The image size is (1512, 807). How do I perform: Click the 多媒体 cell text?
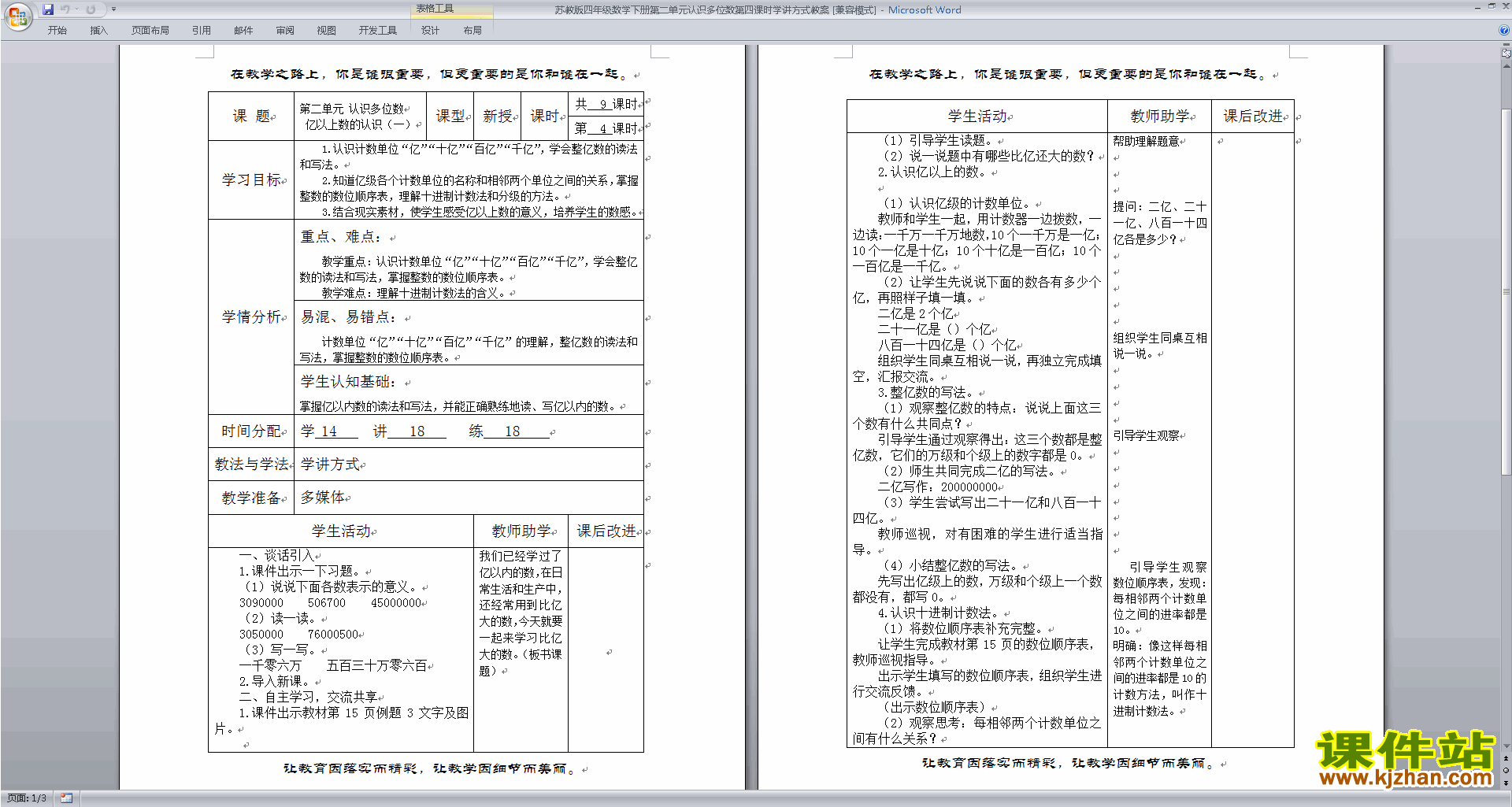click(x=323, y=498)
